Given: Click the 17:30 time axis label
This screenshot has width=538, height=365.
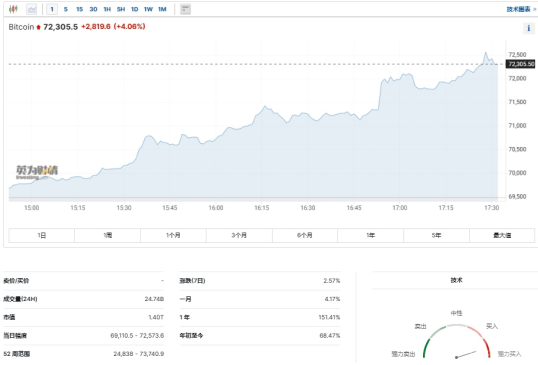Looking at the screenshot, I should (x=491, y=208).
